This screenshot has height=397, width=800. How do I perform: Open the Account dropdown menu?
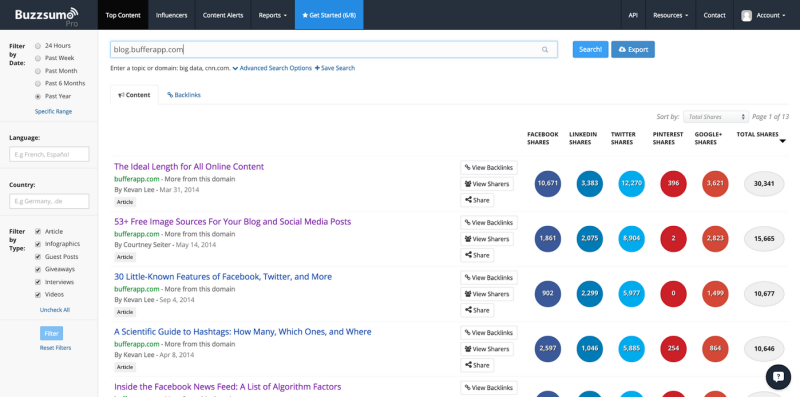click(x=763, y=15)
